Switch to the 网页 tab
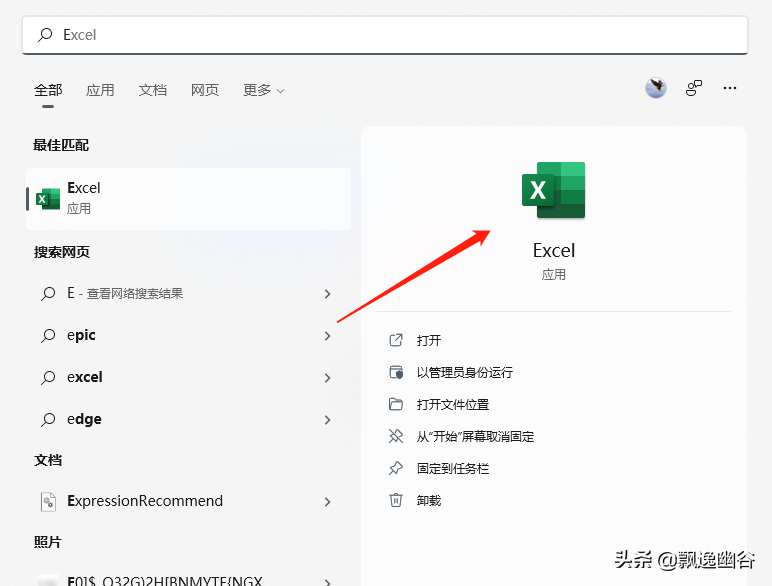 click(205, 90)
